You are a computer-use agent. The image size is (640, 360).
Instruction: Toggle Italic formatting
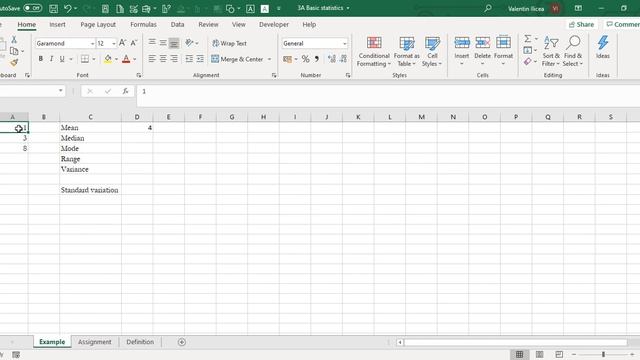click(51, 59)
